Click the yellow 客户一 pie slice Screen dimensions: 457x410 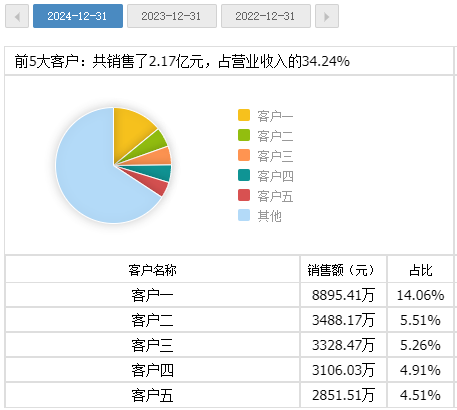coord(132,130)
